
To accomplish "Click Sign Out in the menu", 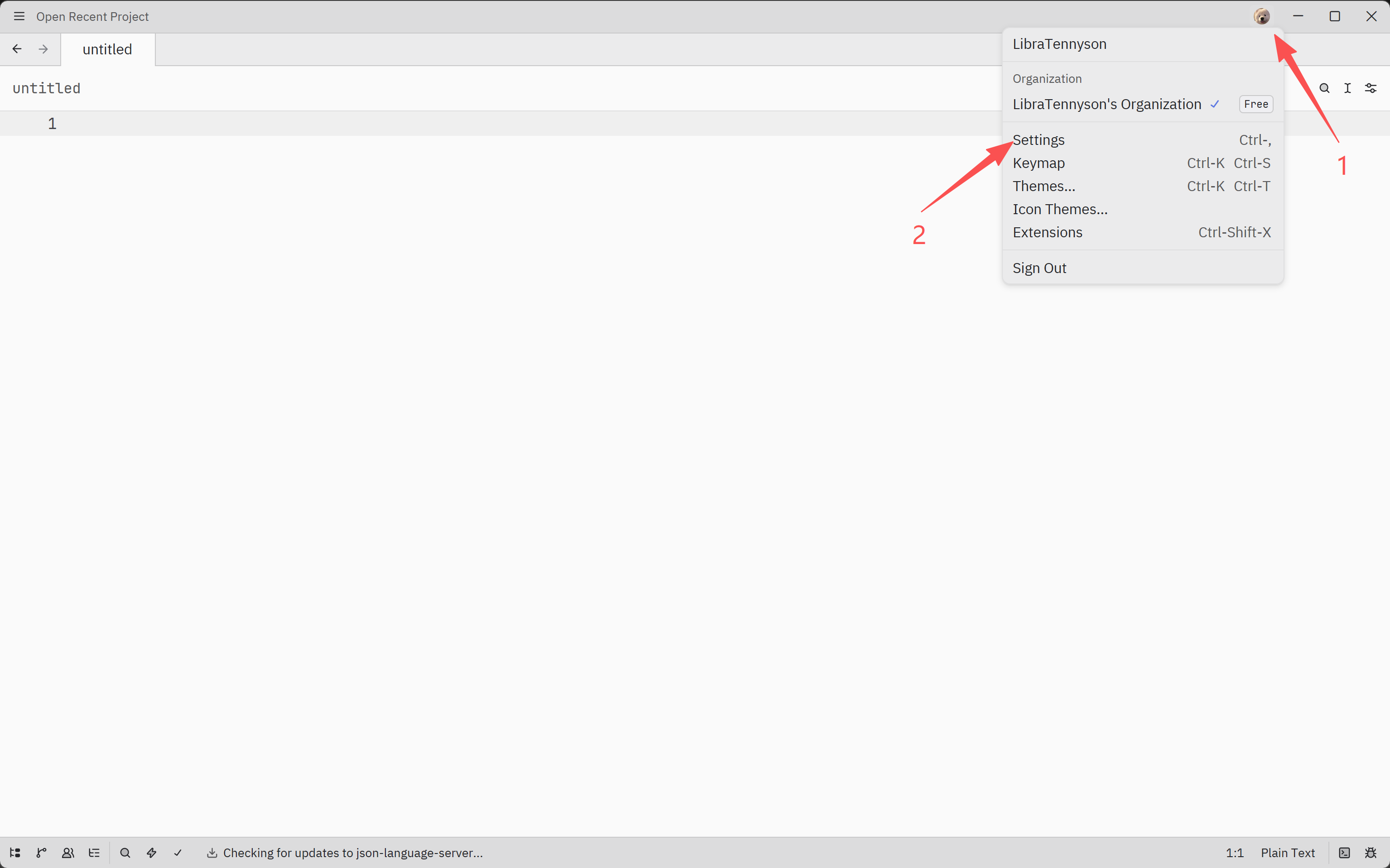I will (1143, 268).
